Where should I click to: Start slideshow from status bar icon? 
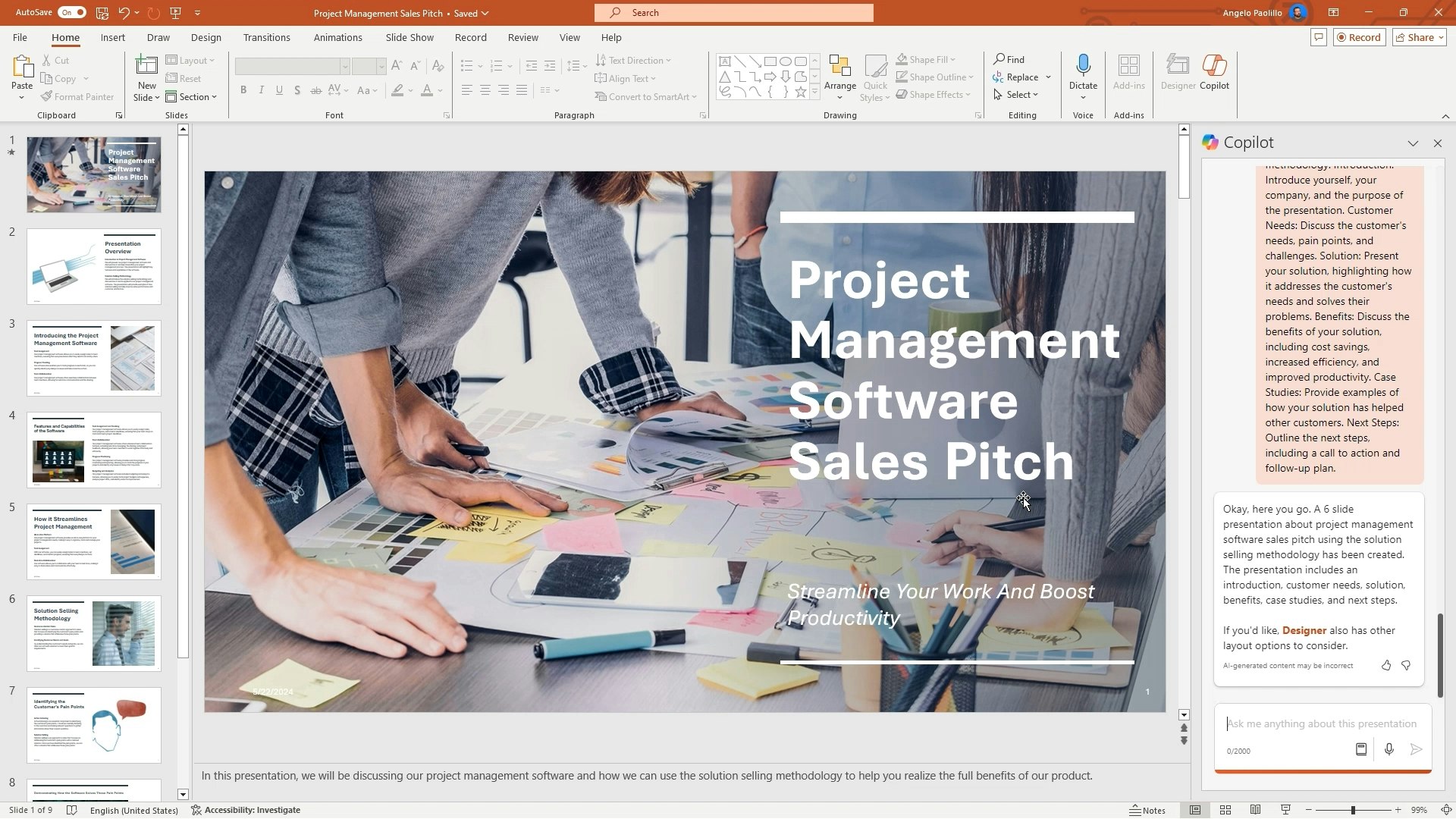1285,811
